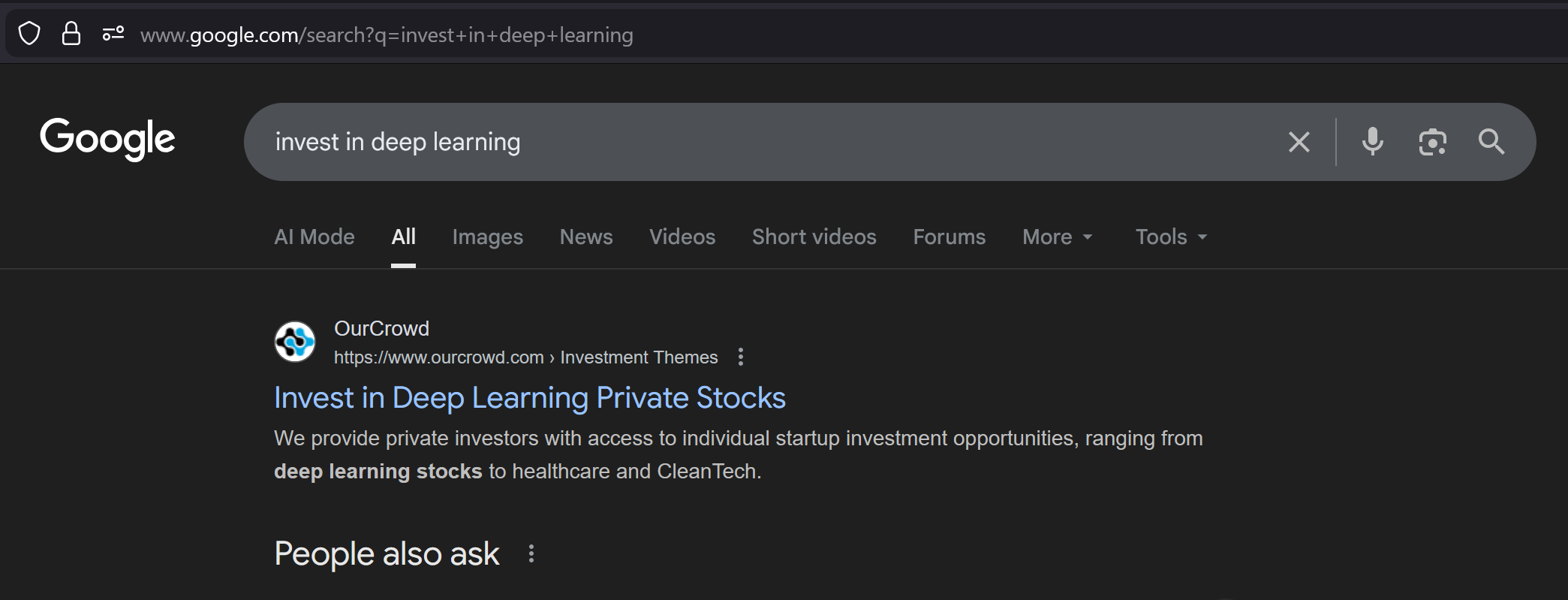The width and height of the screenshot is (1568, 600).
Task: Open the Invest in Deep Learning Private Stocks result
Action: [x=529, y=397]
